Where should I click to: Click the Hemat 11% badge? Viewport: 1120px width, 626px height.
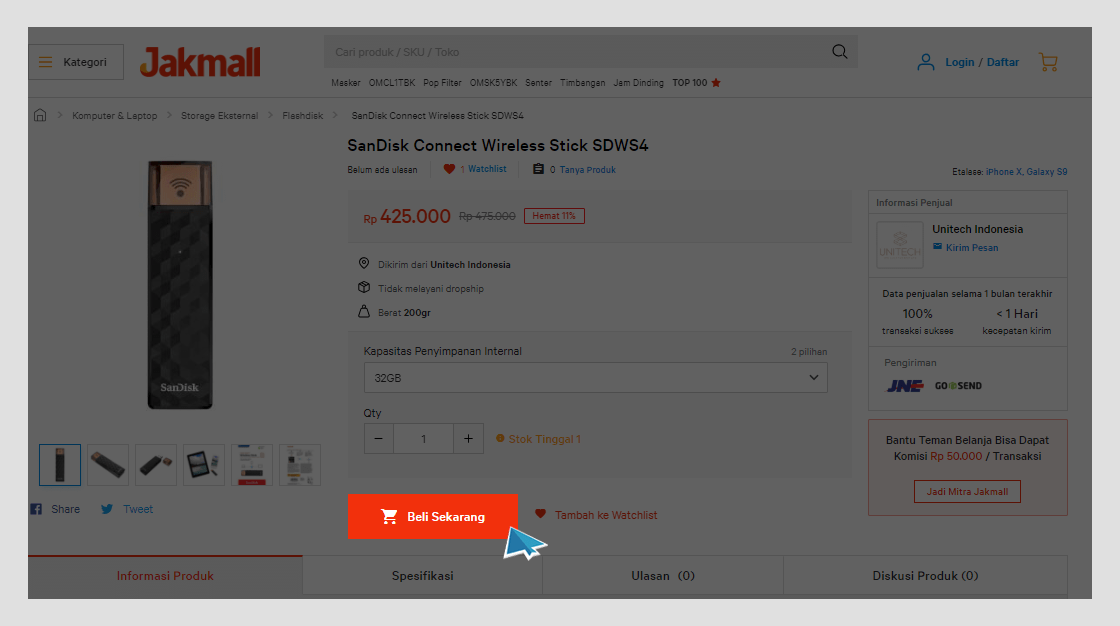[554, 216]
